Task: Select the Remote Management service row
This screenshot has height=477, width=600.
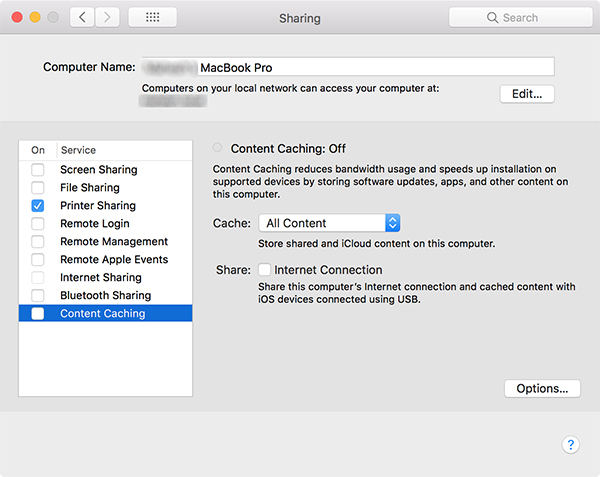Action: click(x=105, y=241)
